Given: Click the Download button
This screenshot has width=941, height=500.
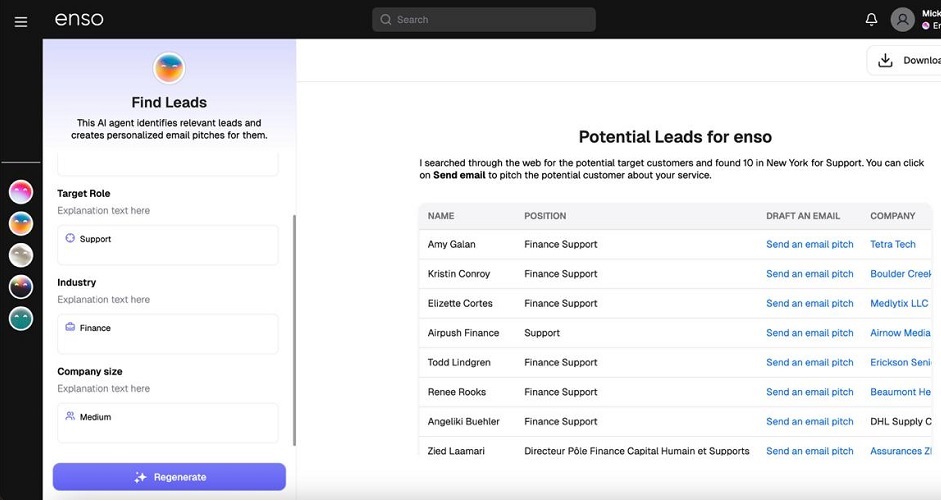Looking at the screenshot, I should (x=904, y=60).
